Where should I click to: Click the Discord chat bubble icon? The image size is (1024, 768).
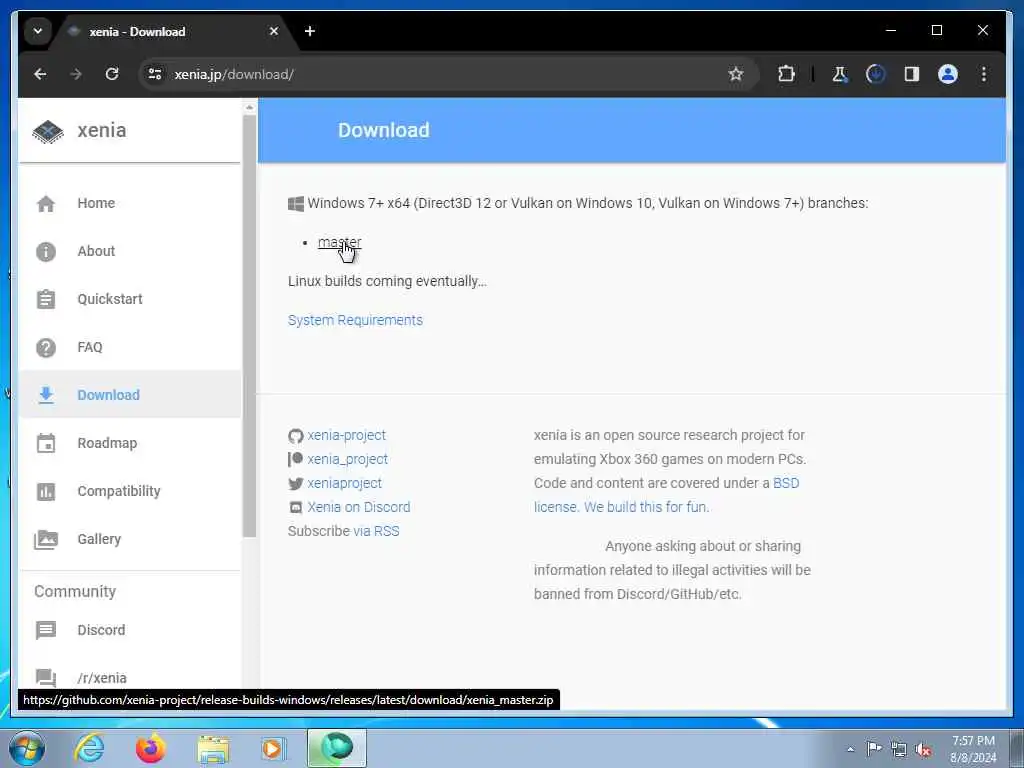coord(46,630)
